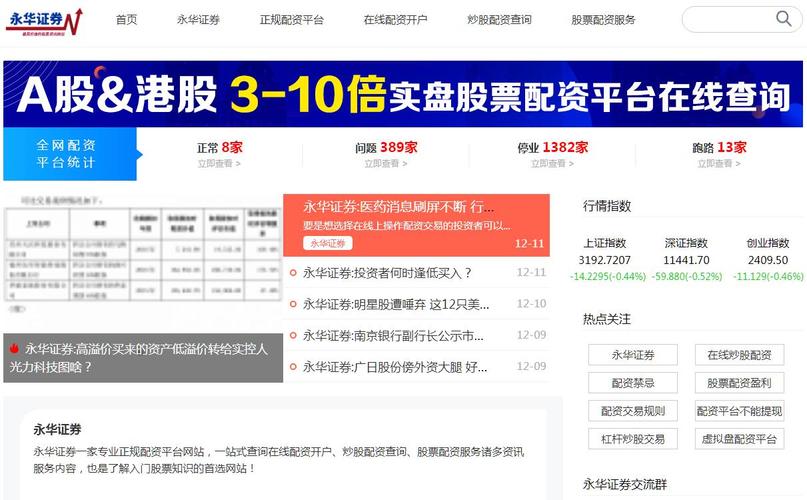The width and height of the screenshot is (807, 500).
Task: Open article 投资者何时逢低买入?
Action: pyautogui.click(x=387, y=273)
